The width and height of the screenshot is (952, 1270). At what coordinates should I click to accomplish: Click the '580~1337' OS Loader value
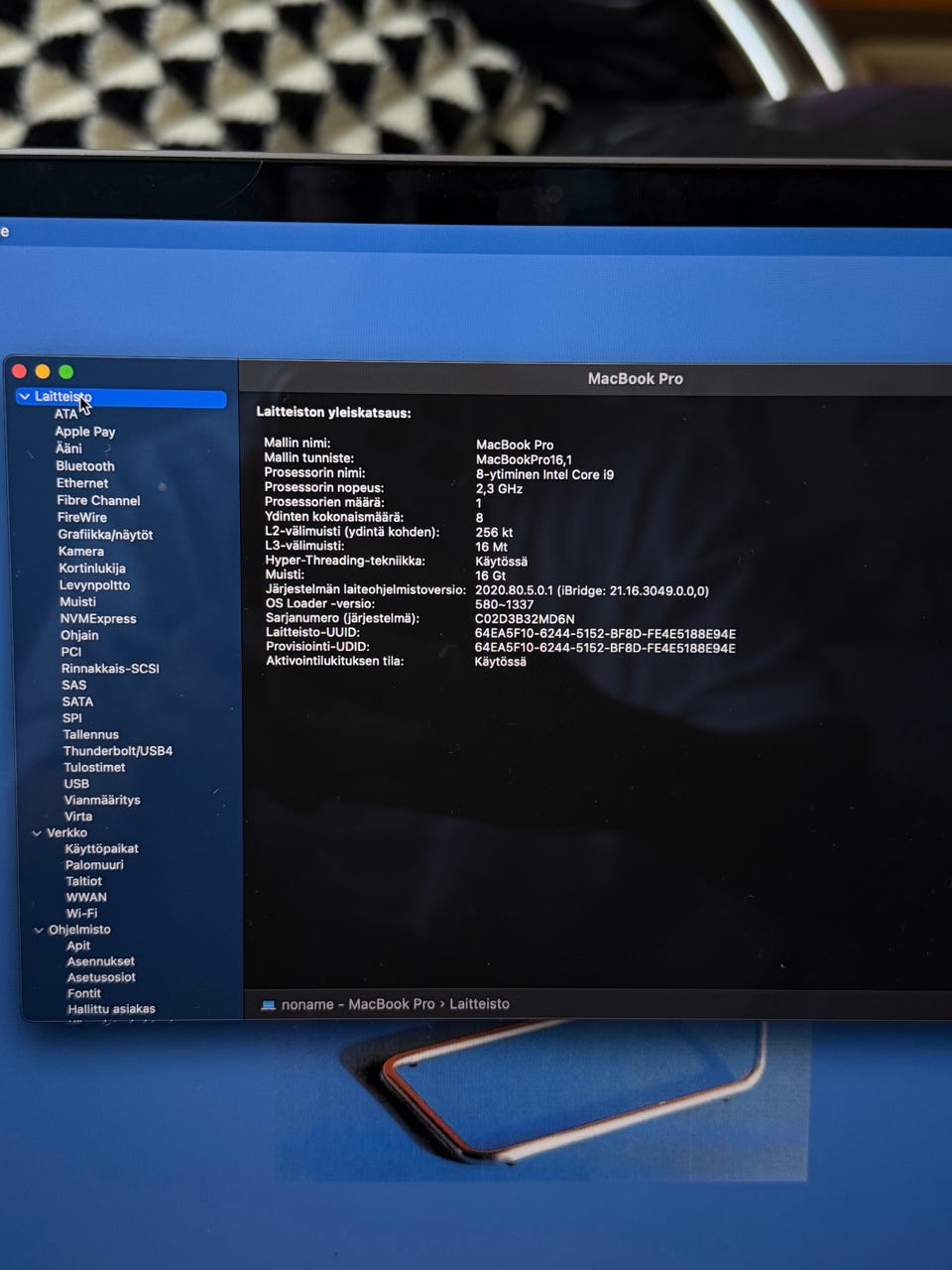click(504, 605)
